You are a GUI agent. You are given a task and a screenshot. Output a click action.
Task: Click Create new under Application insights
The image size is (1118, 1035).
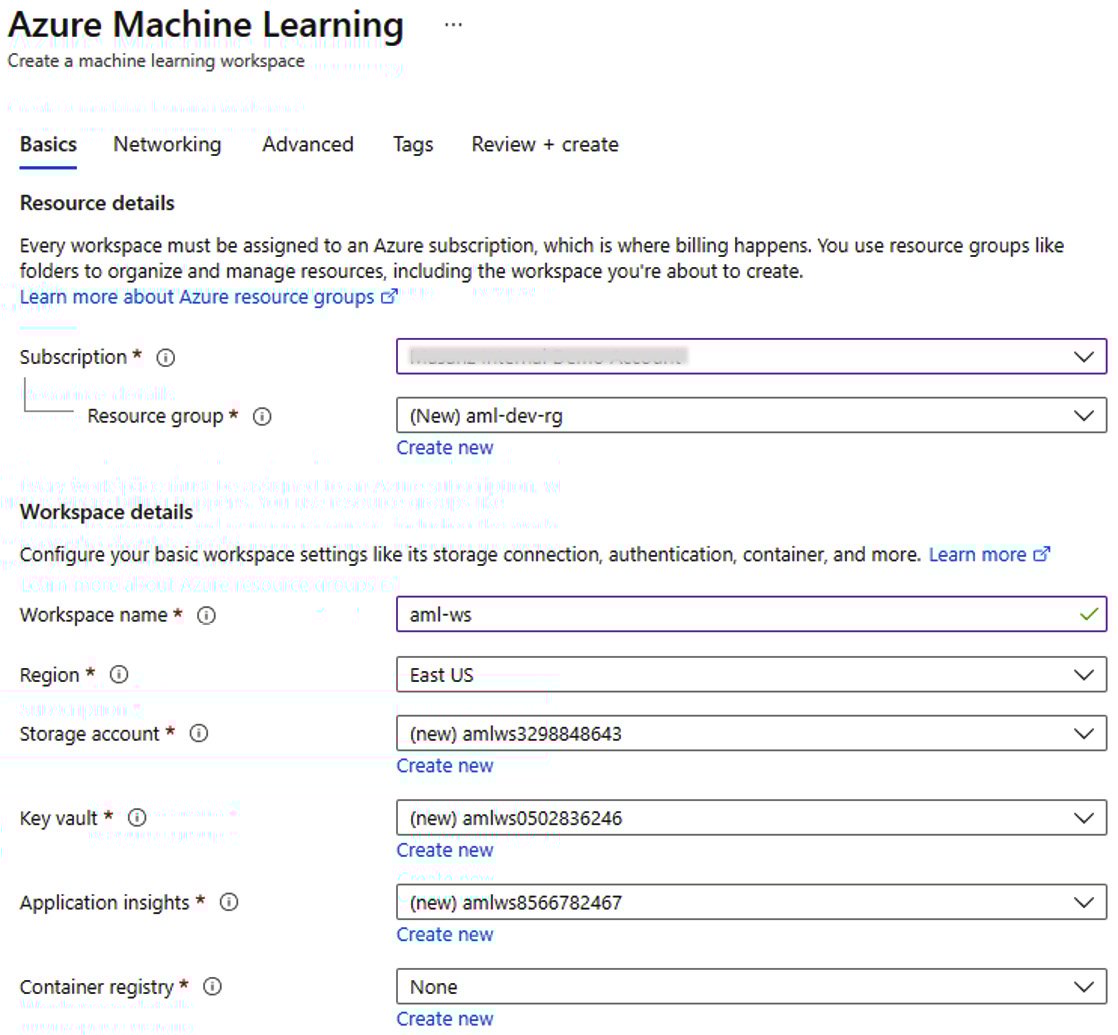[445, 934]
